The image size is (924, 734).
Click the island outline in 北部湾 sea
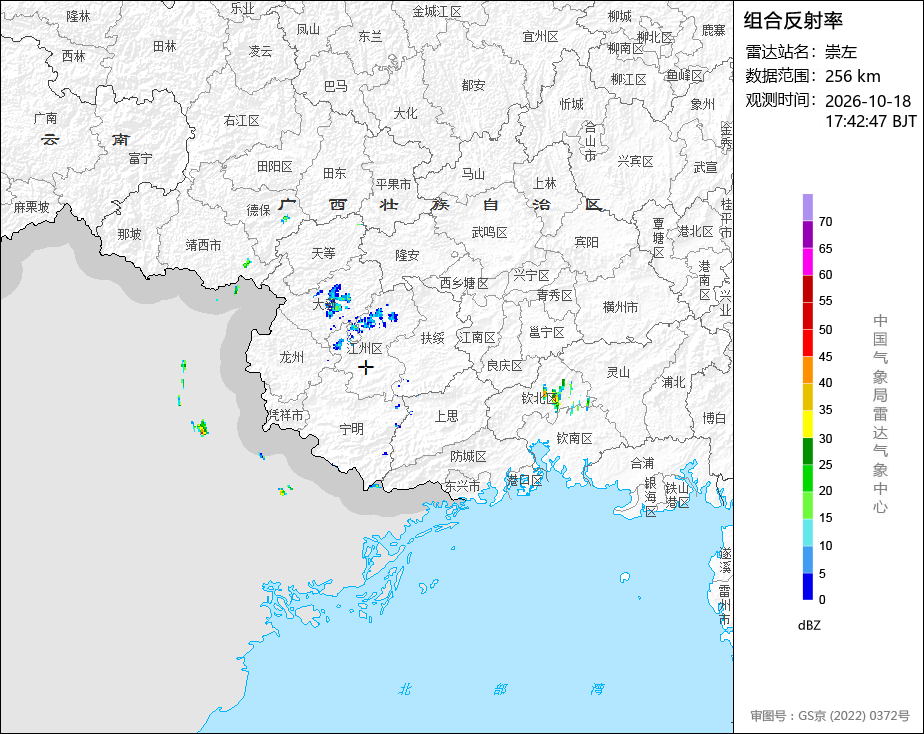click(x=625, y=577)
